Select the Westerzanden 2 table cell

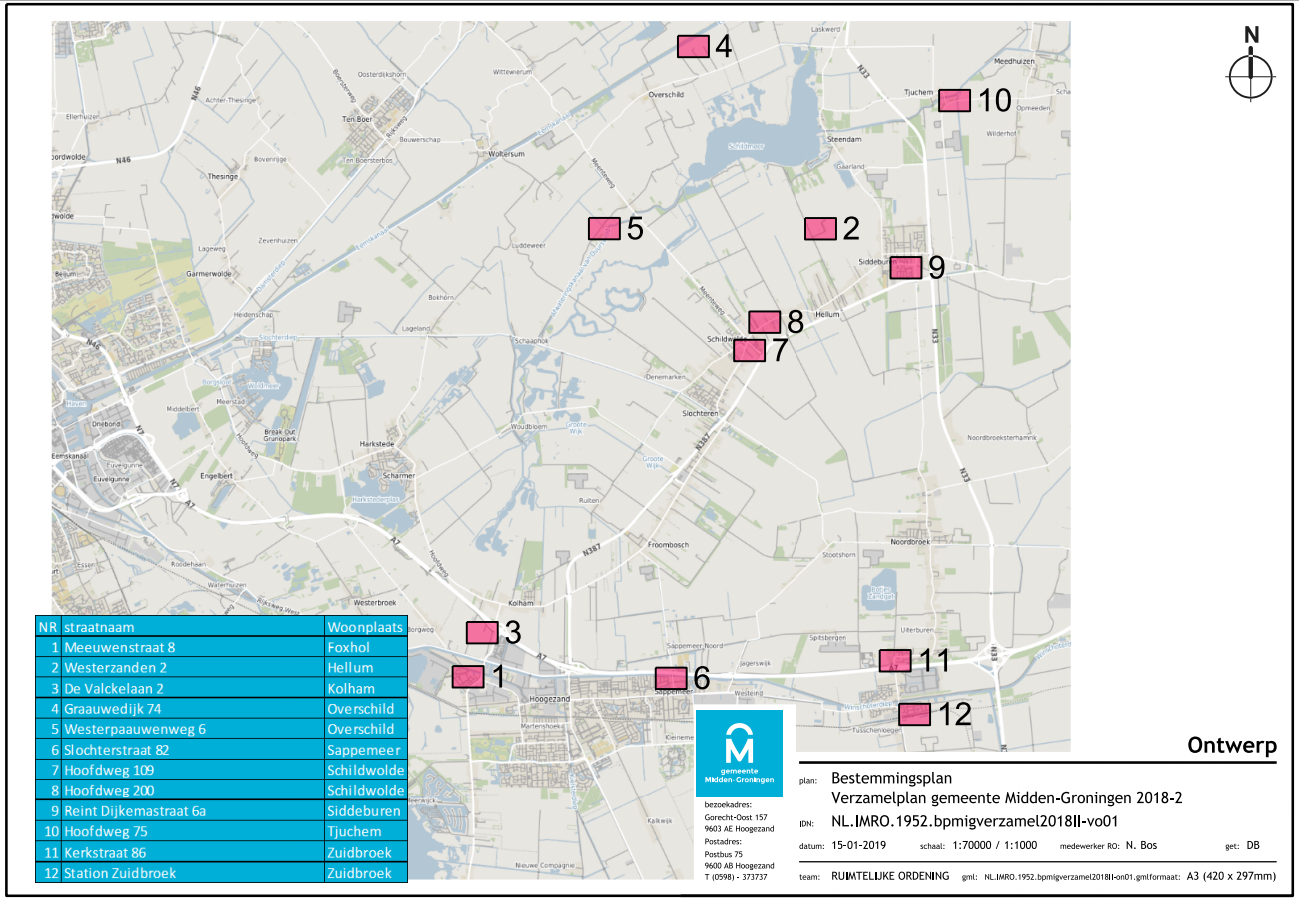191,668
